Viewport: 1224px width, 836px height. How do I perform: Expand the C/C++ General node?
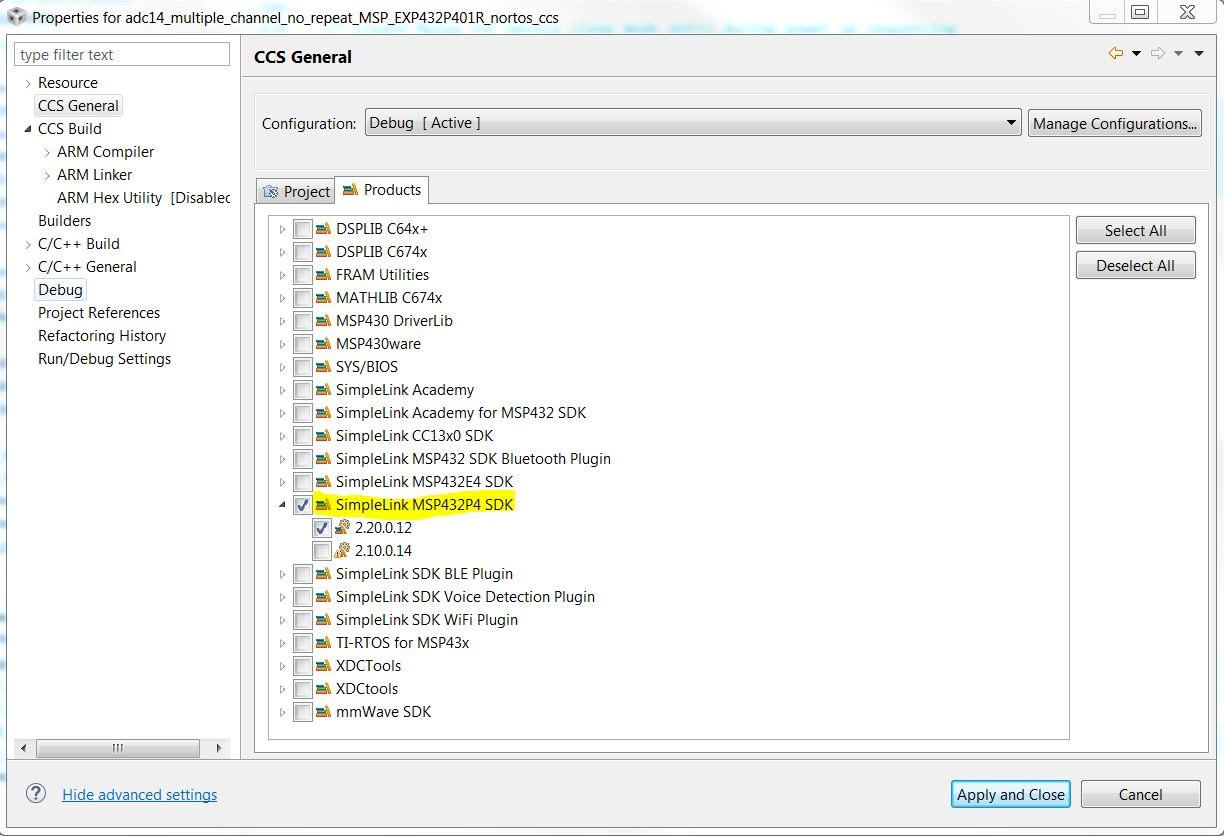tap(28, 267)
